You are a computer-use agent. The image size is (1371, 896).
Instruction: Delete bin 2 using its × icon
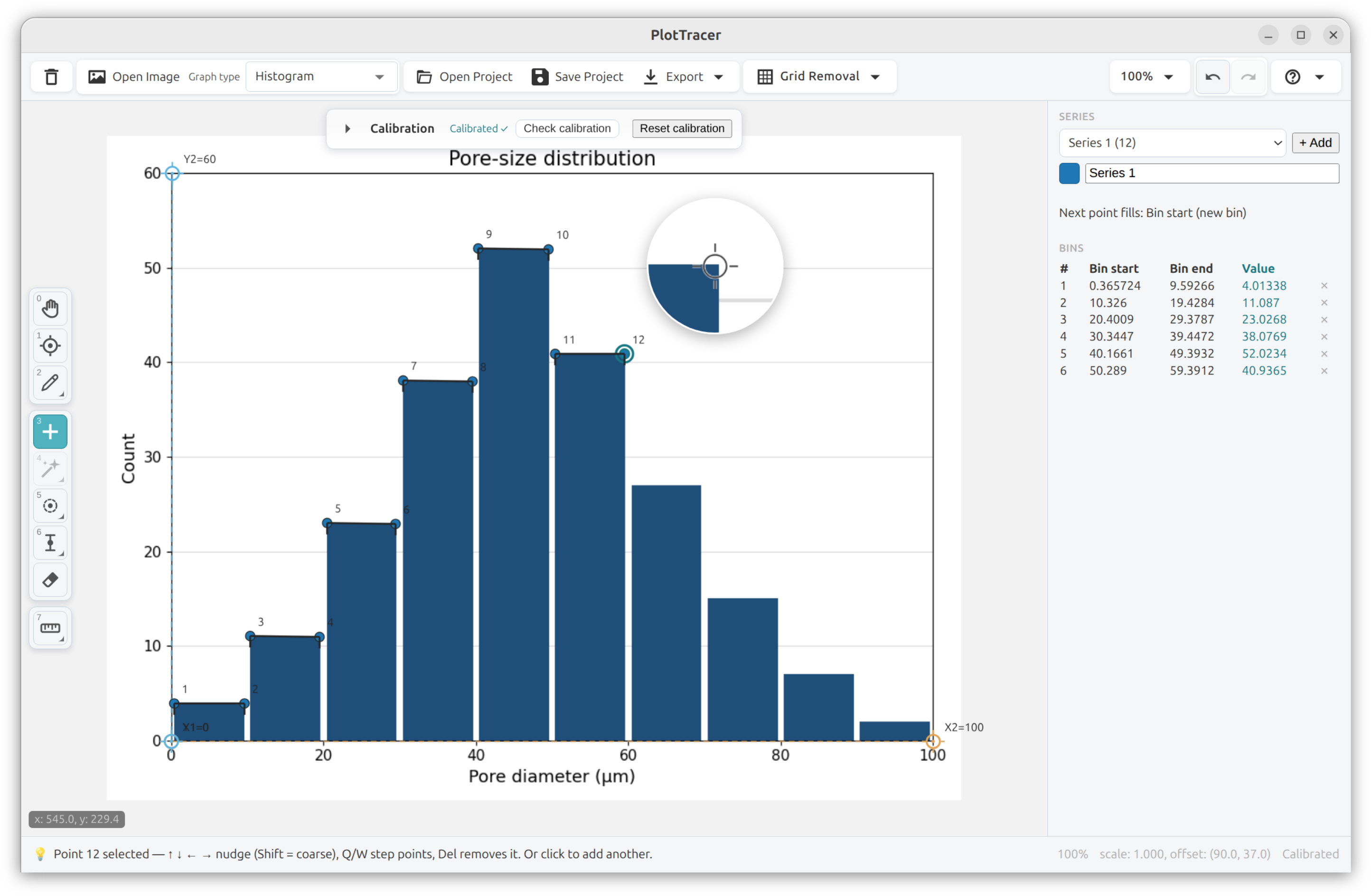pyautogui.click(x=1324, y=303)
